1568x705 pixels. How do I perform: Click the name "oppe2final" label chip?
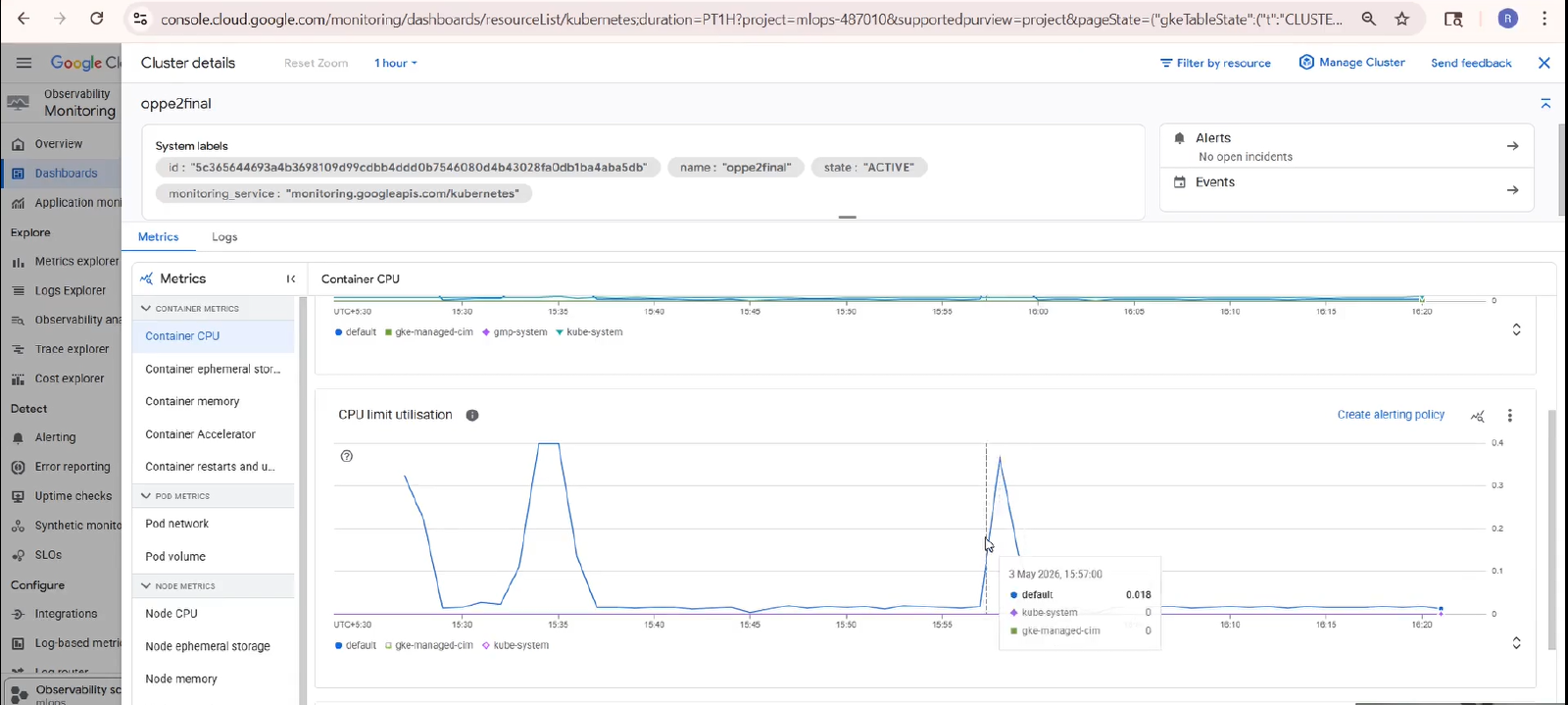click(736, 168)
